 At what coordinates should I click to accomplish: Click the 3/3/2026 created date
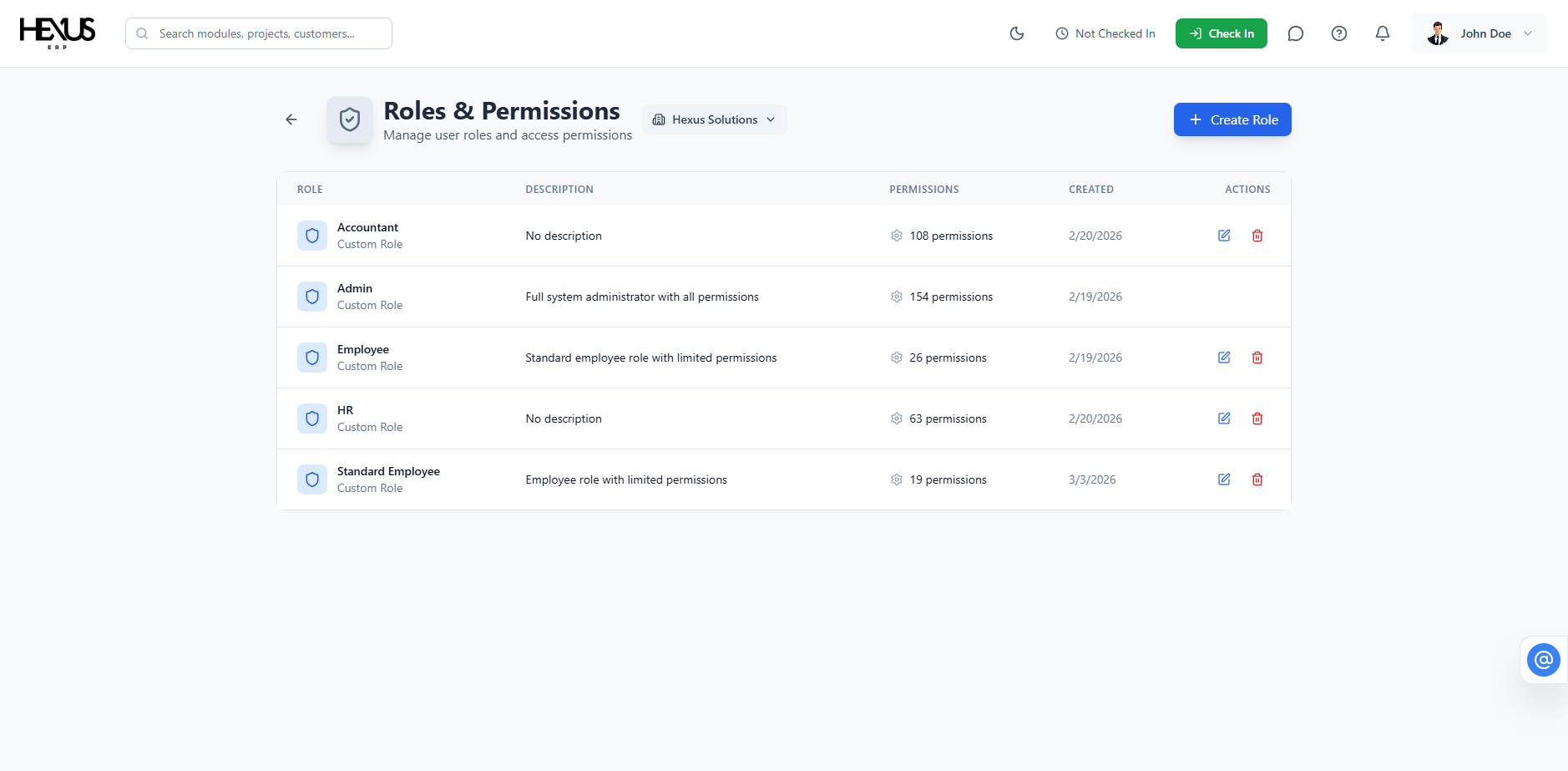click(1092, 479)
